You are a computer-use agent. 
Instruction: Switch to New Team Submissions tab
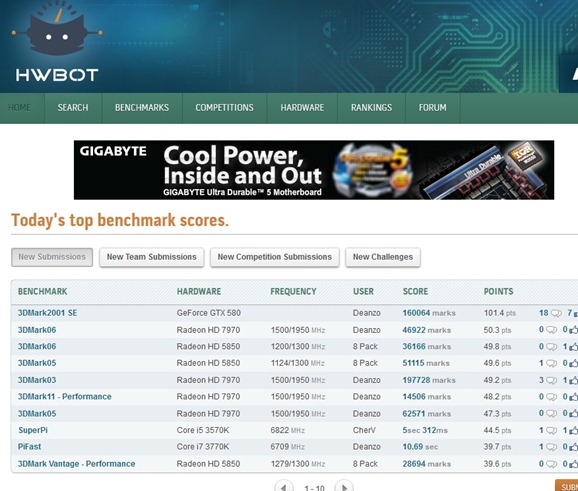coord(152,257)
